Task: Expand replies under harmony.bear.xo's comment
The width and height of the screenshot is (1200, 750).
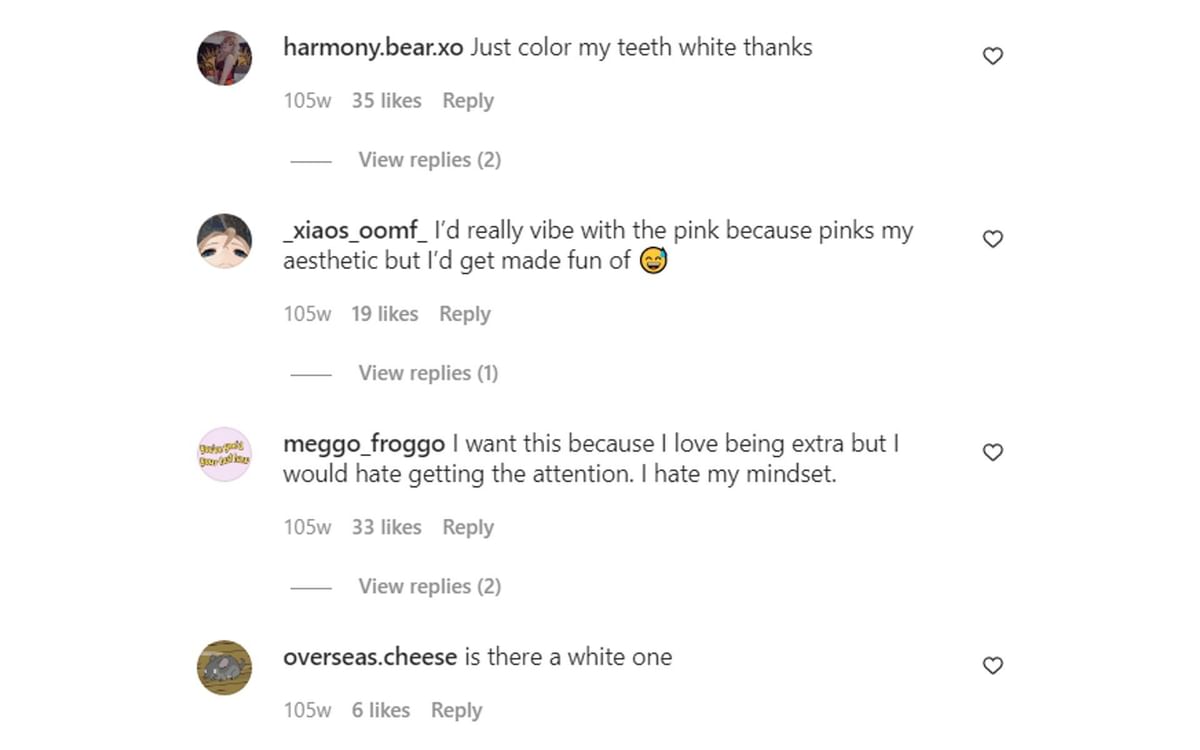Action: tap(429, 159)
